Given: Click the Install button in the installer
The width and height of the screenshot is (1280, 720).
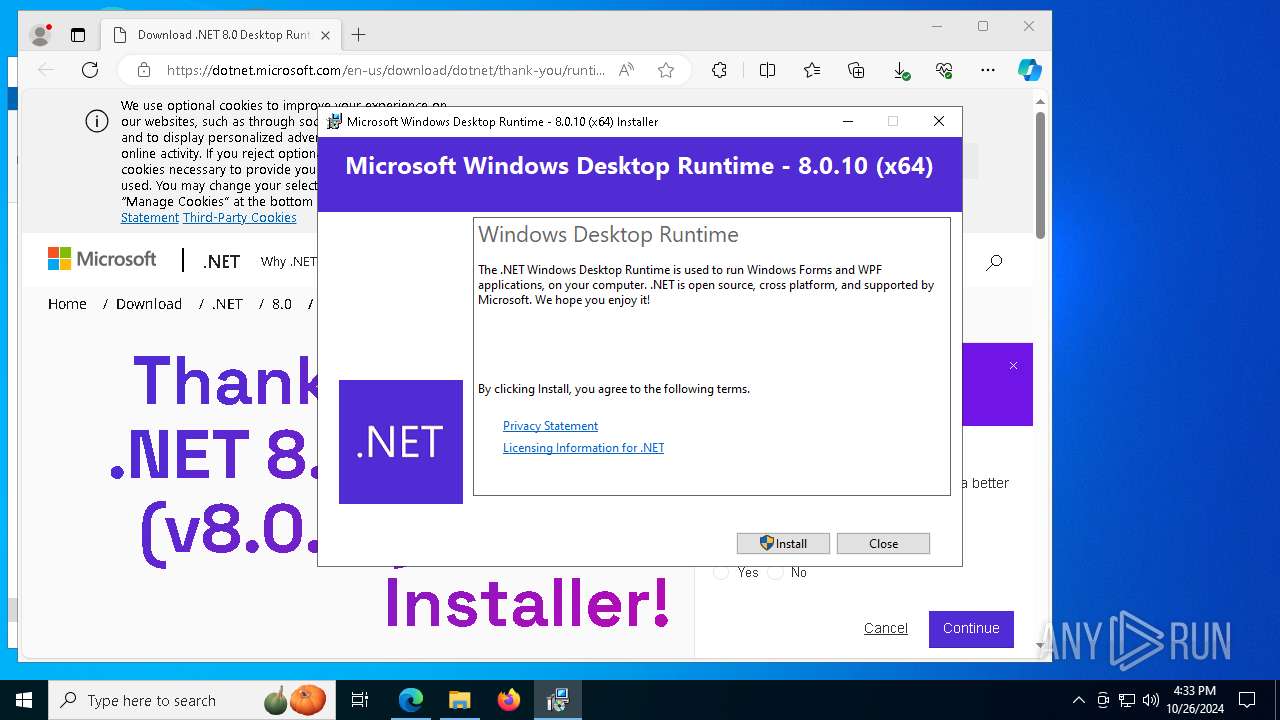Looking at the screenshot, I should [783, 543].
